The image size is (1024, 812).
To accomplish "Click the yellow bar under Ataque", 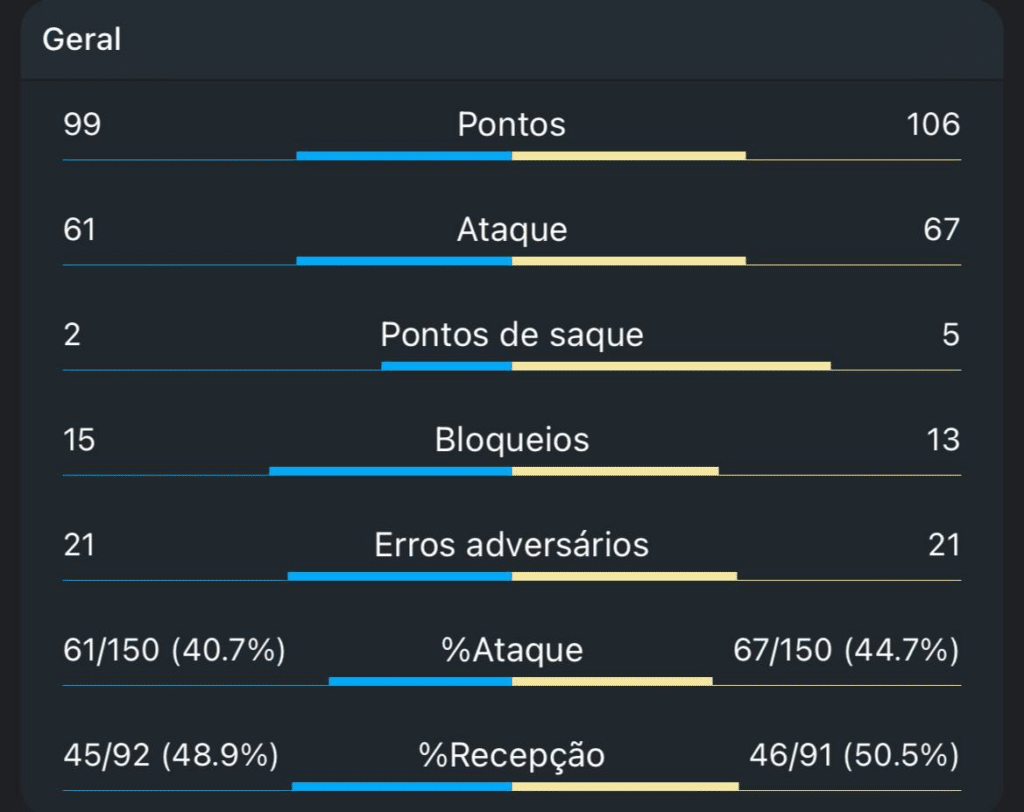I will 628,261.
